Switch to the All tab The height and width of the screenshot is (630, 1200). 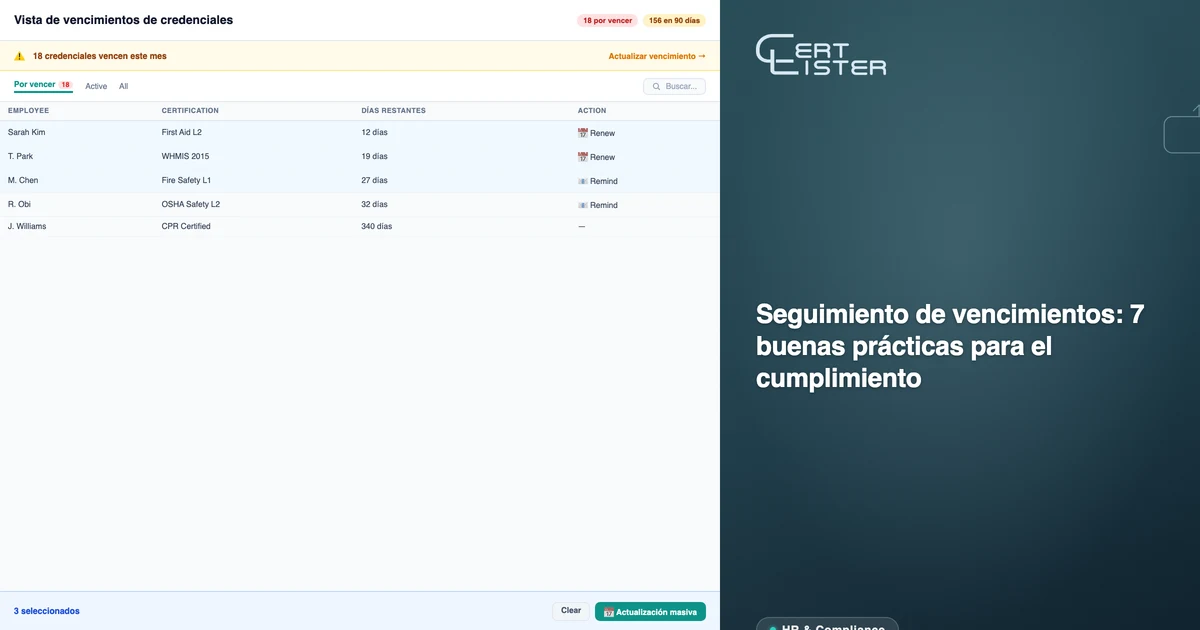(x=124, y=86)
